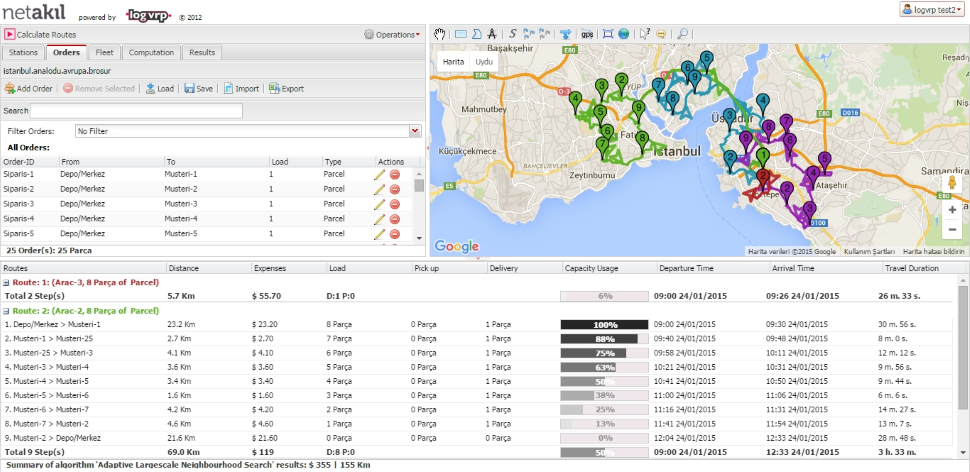Select the hand pan tool

[x=441, y=33]
